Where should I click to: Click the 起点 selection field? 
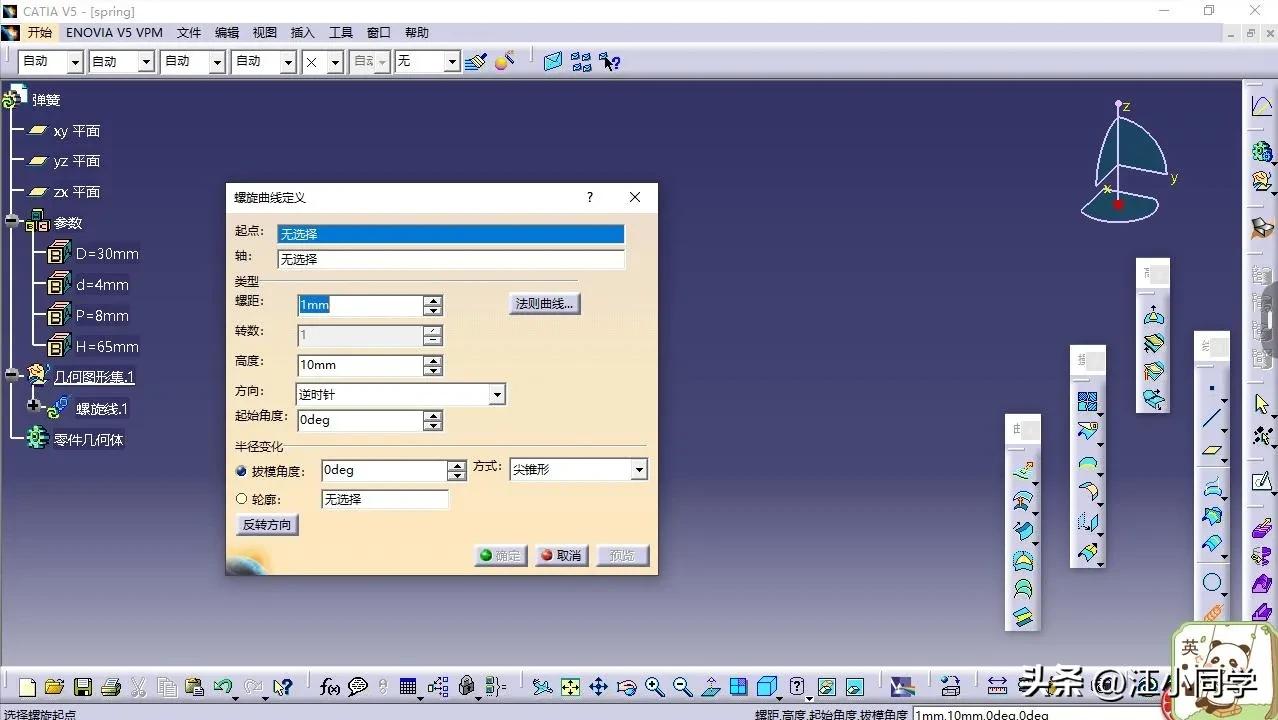pyautogui.click(x=450, y=234)
